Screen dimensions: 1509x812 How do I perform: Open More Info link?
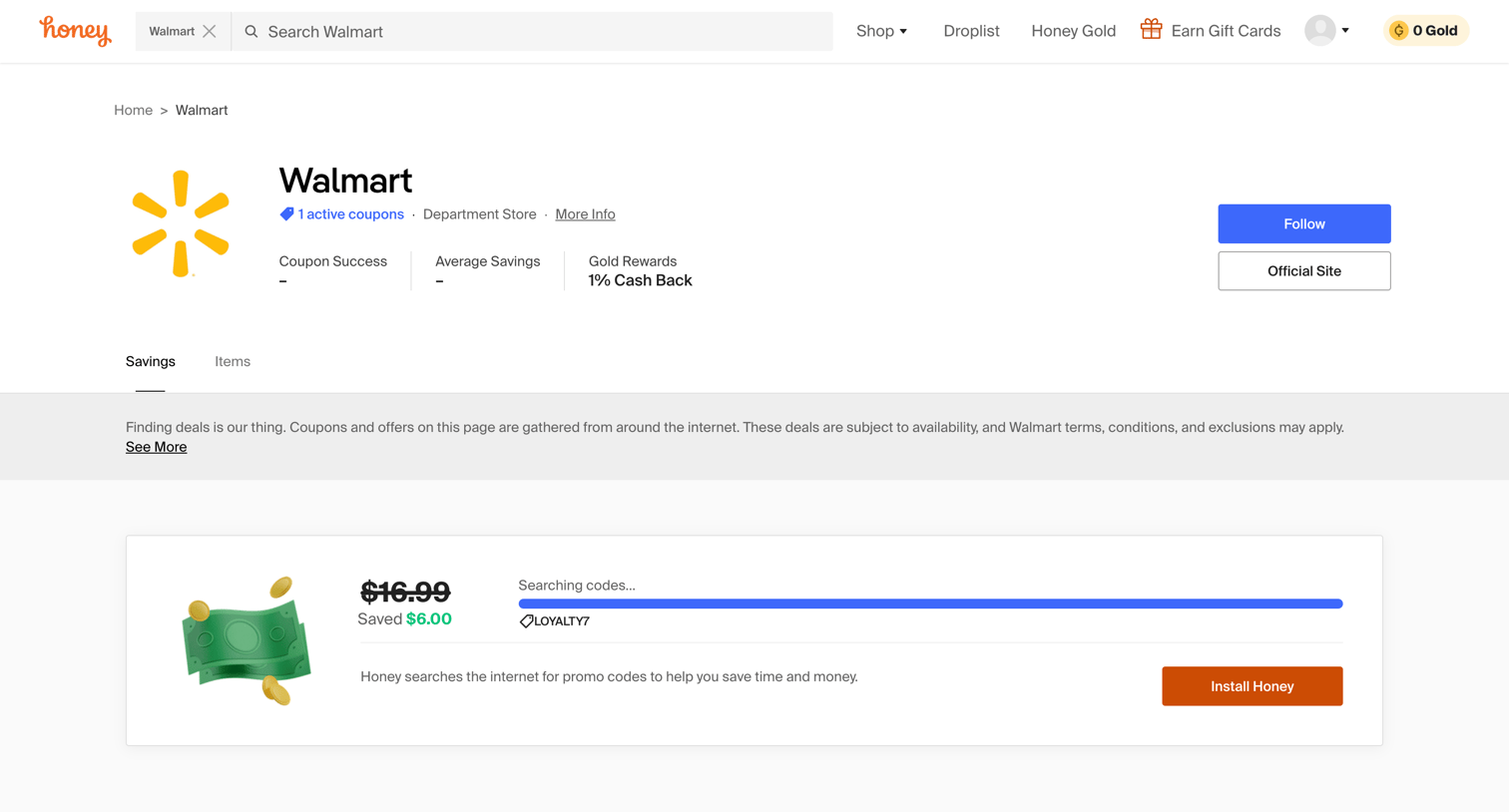tap(585, 214)
